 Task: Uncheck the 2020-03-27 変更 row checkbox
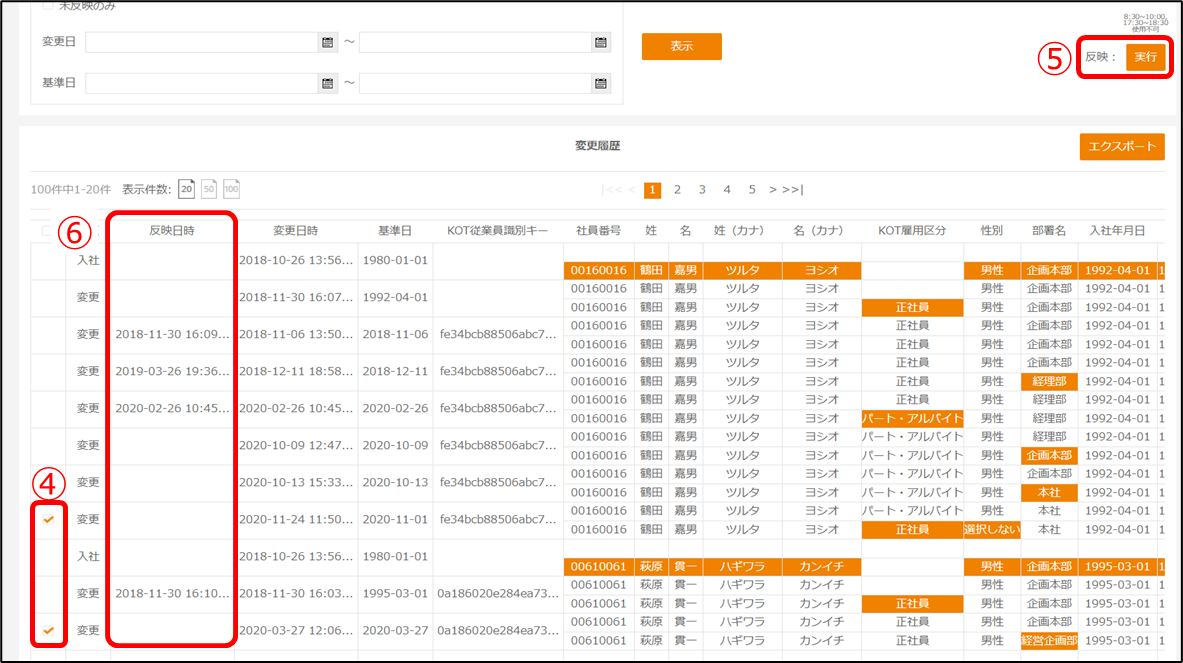[48, 630]
